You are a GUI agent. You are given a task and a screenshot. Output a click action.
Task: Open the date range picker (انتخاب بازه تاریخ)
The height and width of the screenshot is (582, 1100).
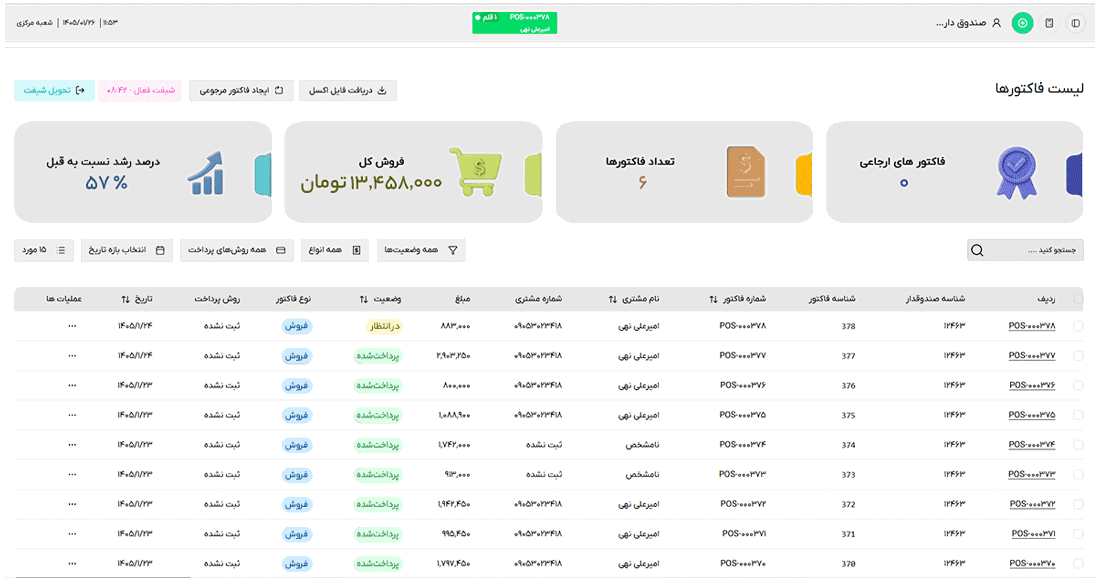126,250
